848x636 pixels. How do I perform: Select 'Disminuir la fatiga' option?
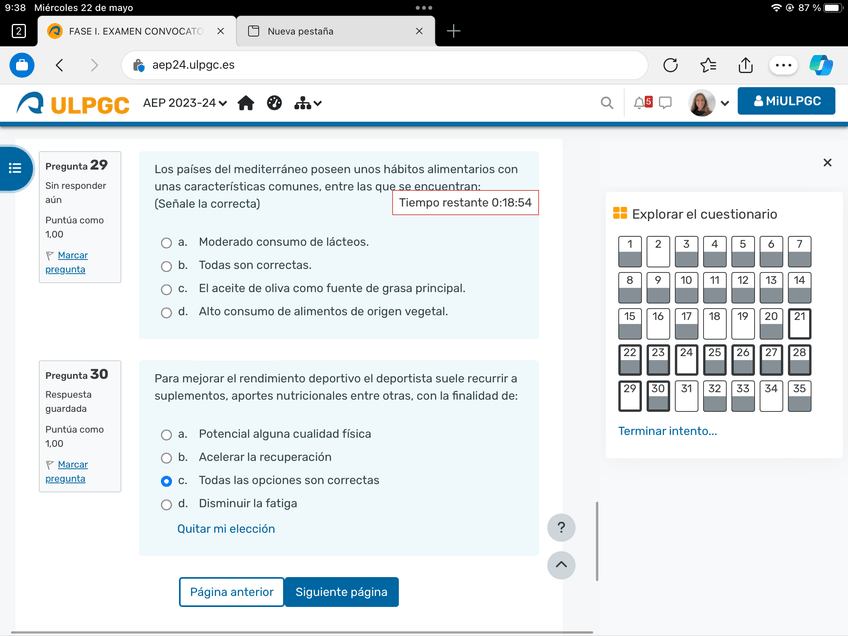click(166, 505)
